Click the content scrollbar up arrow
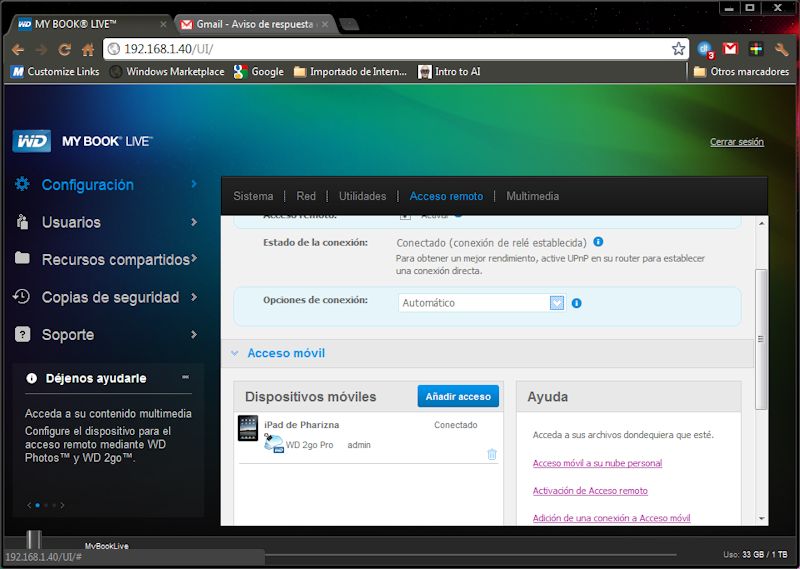This screenshot has width=800, height=569. click(761, 224)
